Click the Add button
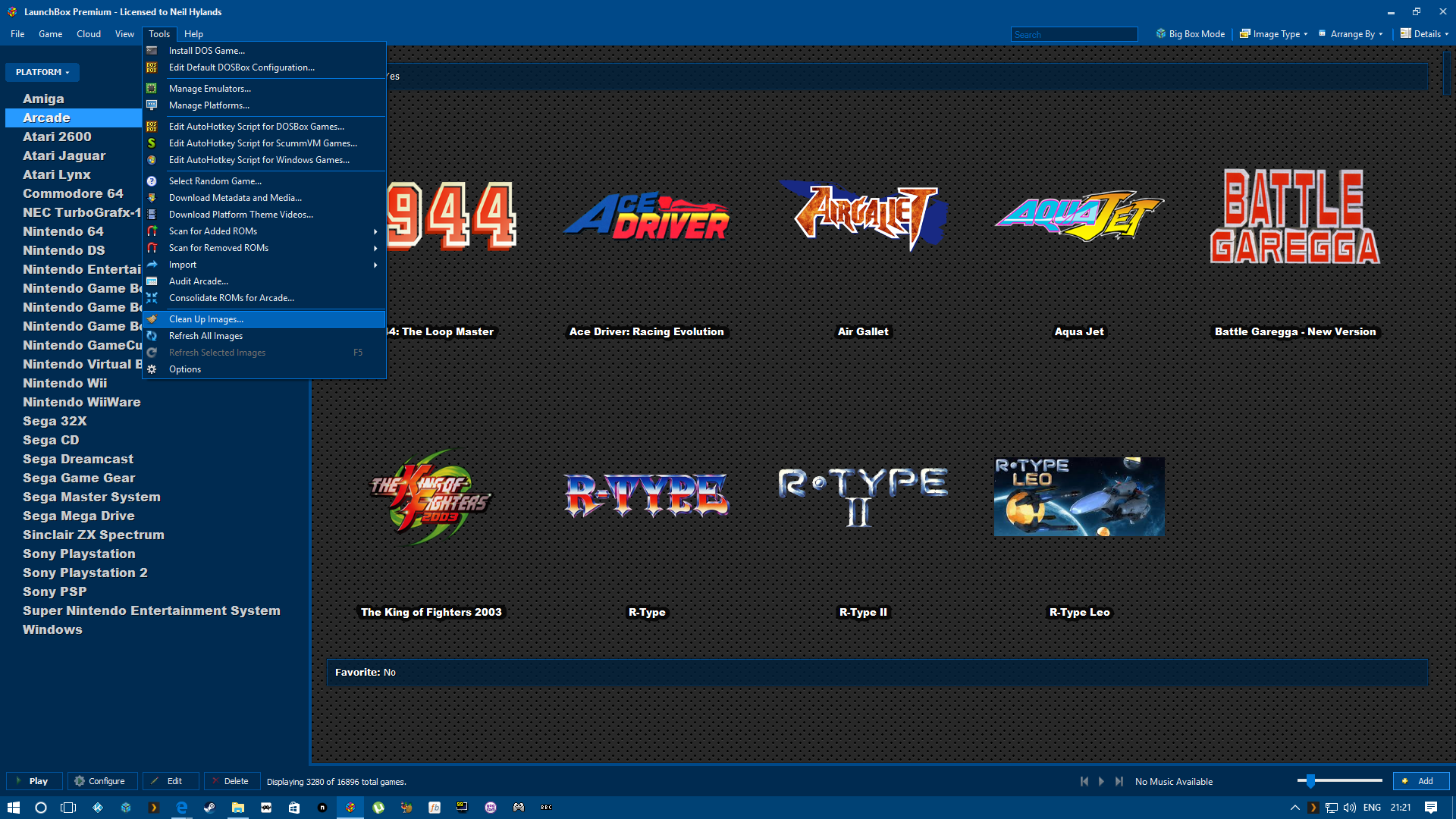The image size is (1456, 819). click(1420, 781)
